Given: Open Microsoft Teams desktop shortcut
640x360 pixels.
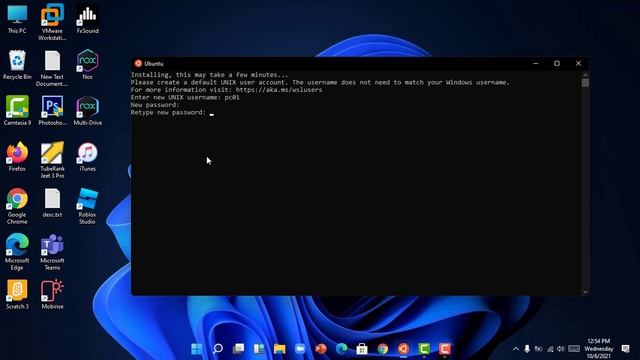Looking at the screenshot, I should pyautogui.click(x=52, y=252).
